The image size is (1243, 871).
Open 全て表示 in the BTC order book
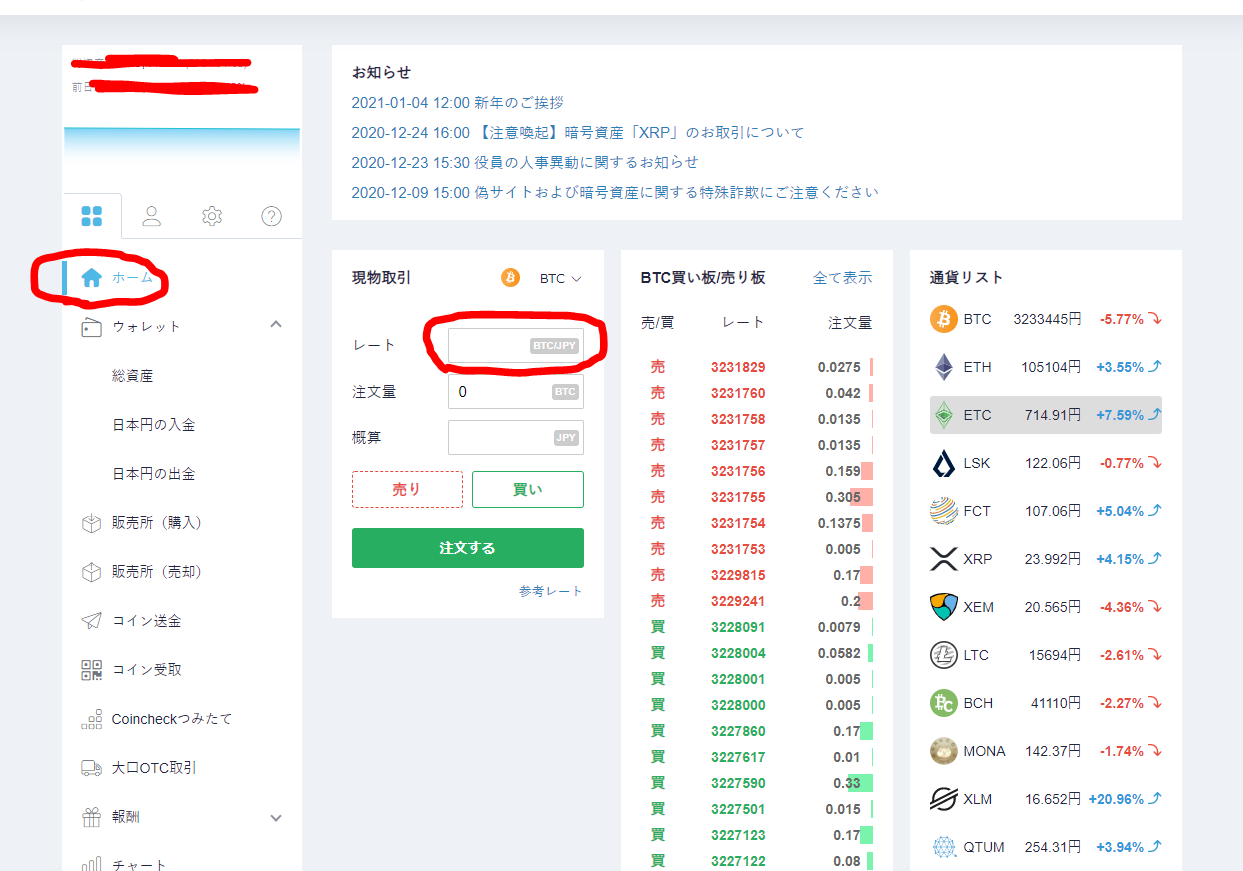(x=845, y=277)
